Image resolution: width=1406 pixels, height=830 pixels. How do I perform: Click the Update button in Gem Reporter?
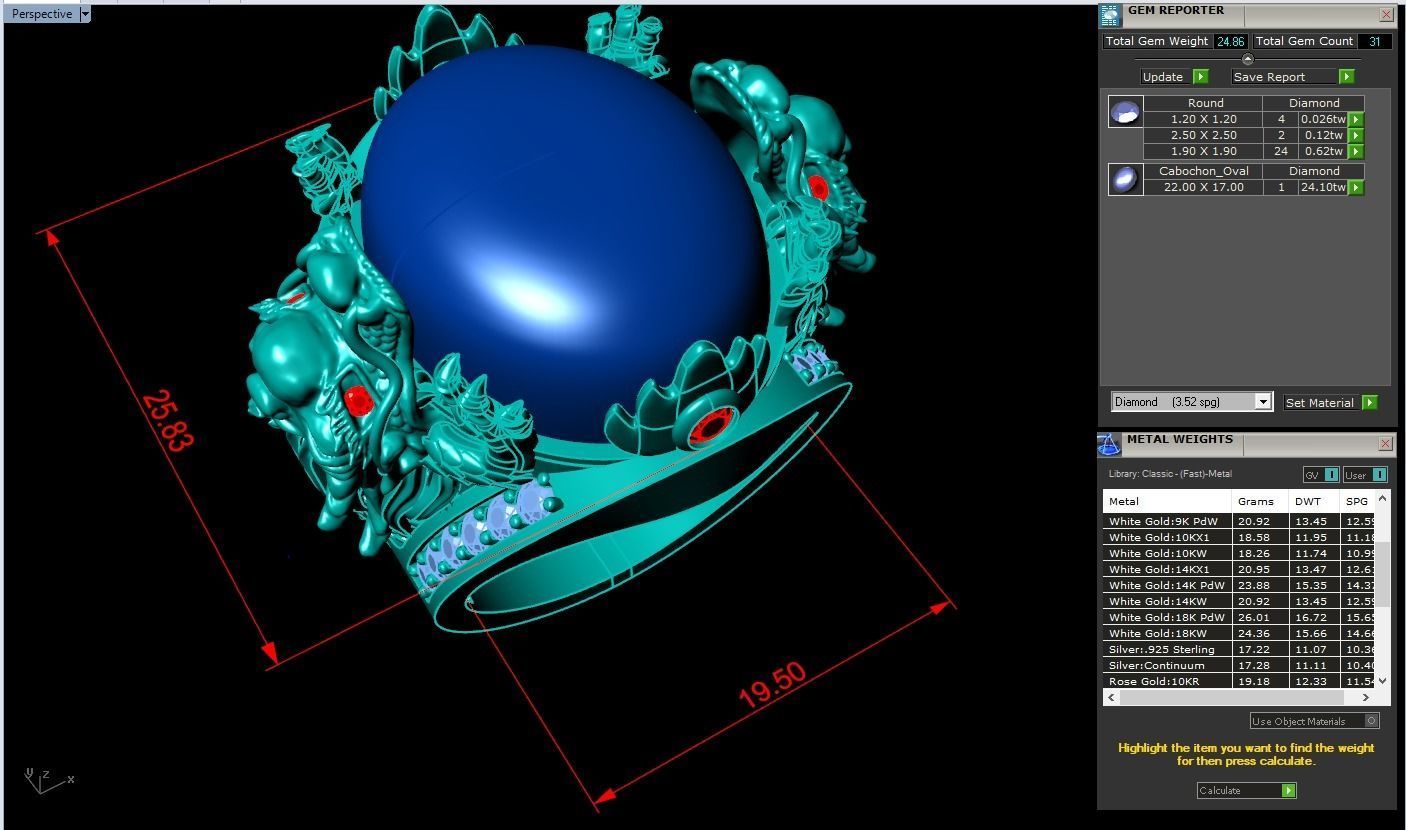[1166, 77]
